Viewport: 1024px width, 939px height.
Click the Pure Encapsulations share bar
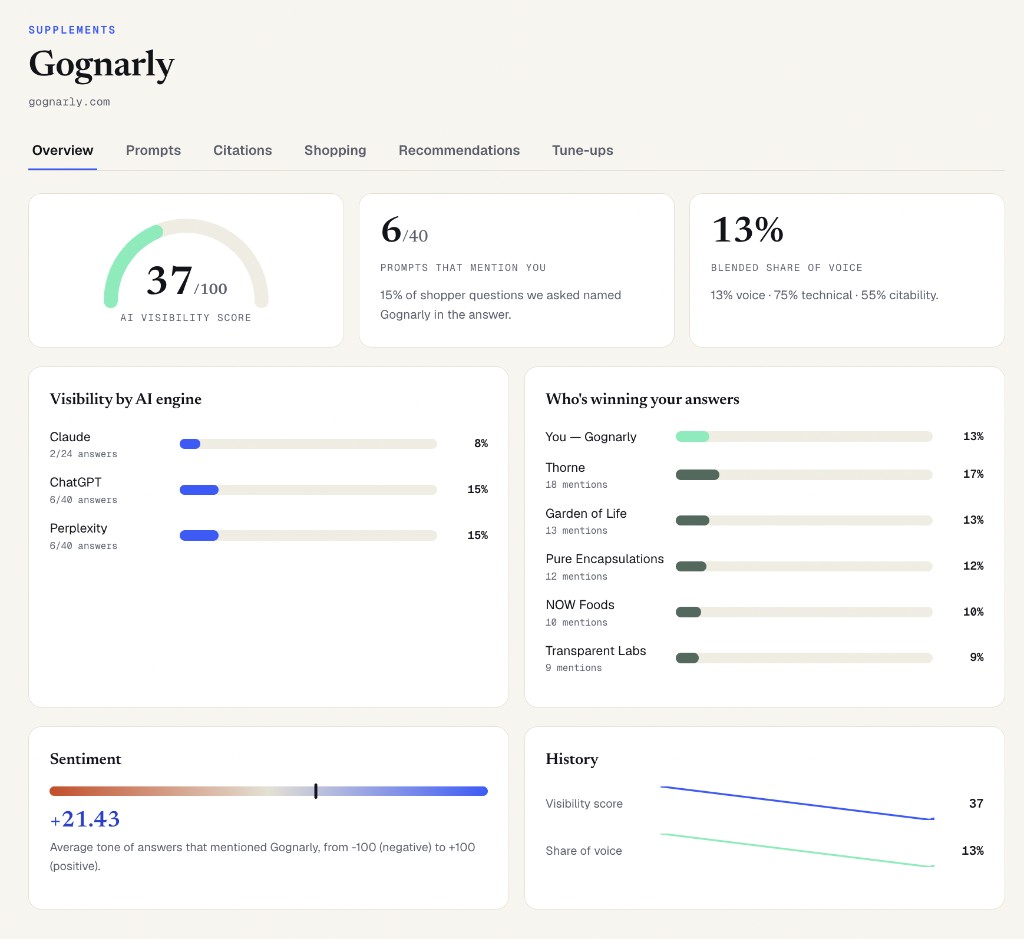click(x=804, y=566)
